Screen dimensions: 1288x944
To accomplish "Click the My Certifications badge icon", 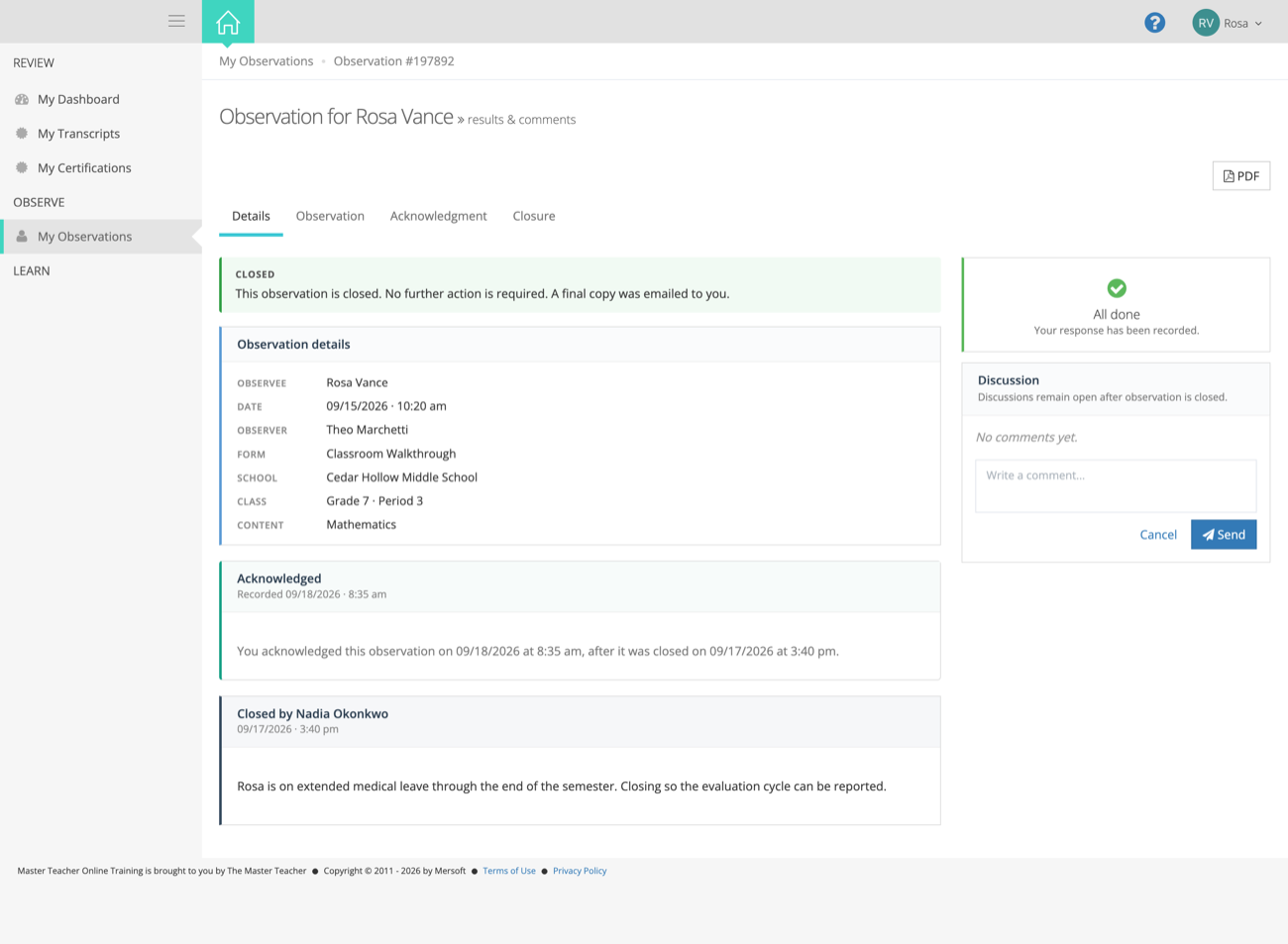I will pos(22,168).
